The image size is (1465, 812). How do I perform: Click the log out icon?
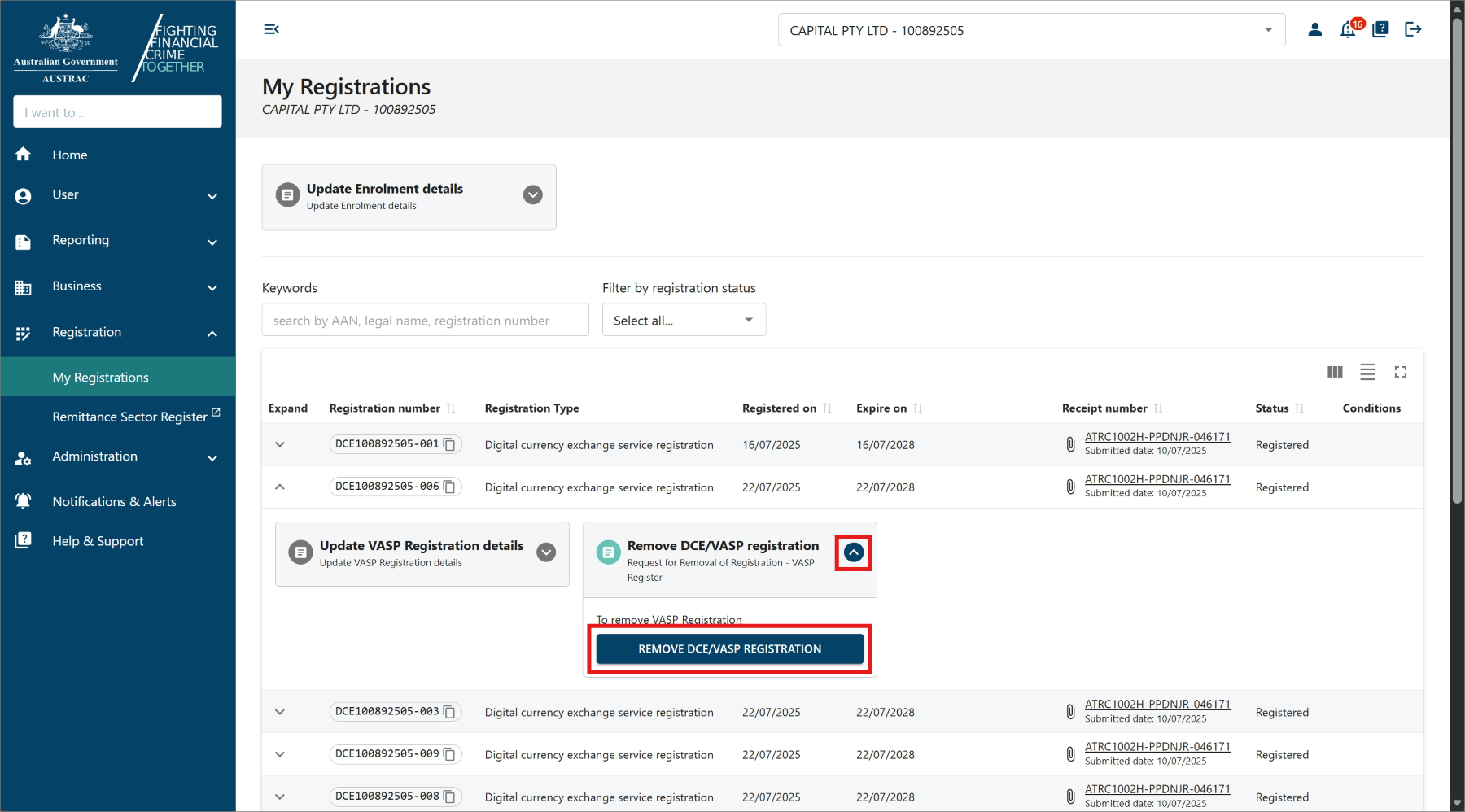click(x=1414, y=29)
